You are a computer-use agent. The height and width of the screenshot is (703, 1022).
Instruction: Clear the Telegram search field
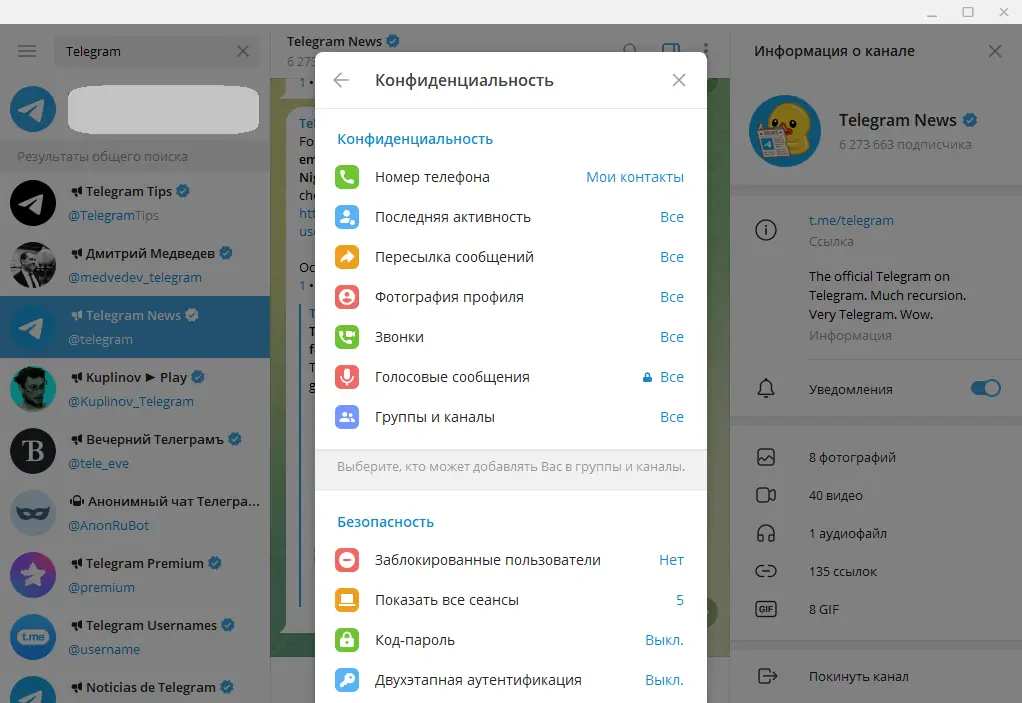point(242,51)
